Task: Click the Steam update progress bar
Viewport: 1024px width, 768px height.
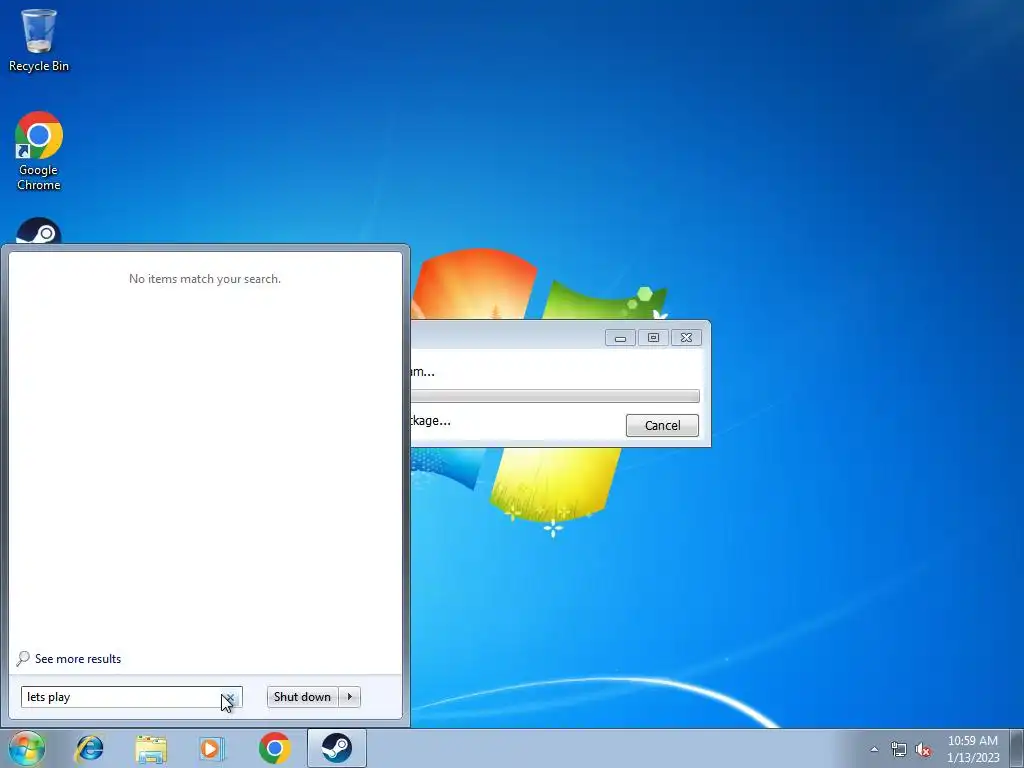Action: (x=555, y=396)
